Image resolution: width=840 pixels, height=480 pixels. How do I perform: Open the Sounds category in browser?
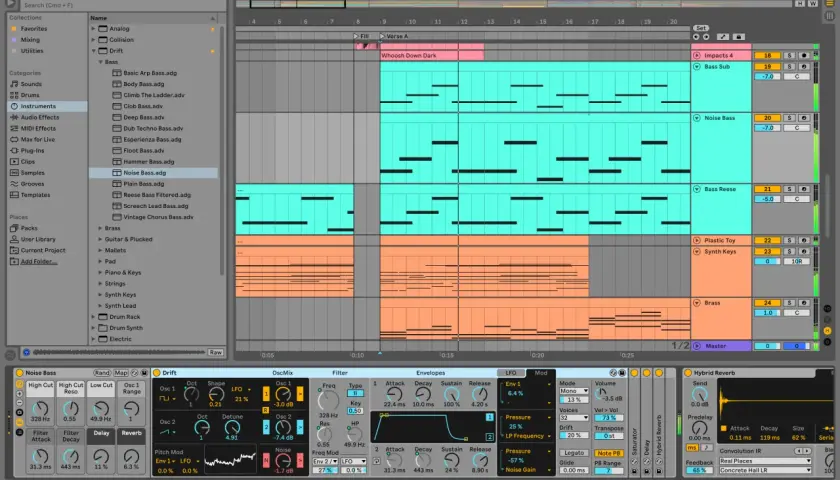[x=26, y=84]
